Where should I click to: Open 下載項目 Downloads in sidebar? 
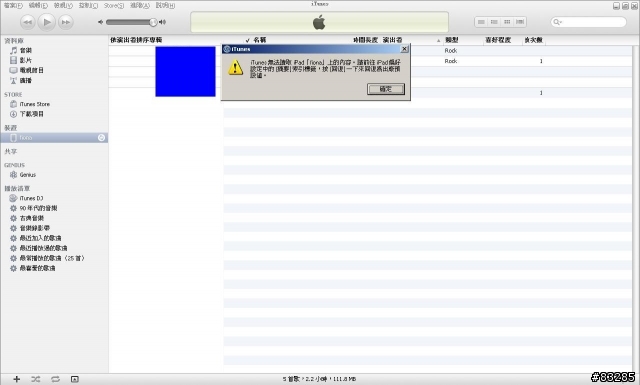[x=31, y=114]
